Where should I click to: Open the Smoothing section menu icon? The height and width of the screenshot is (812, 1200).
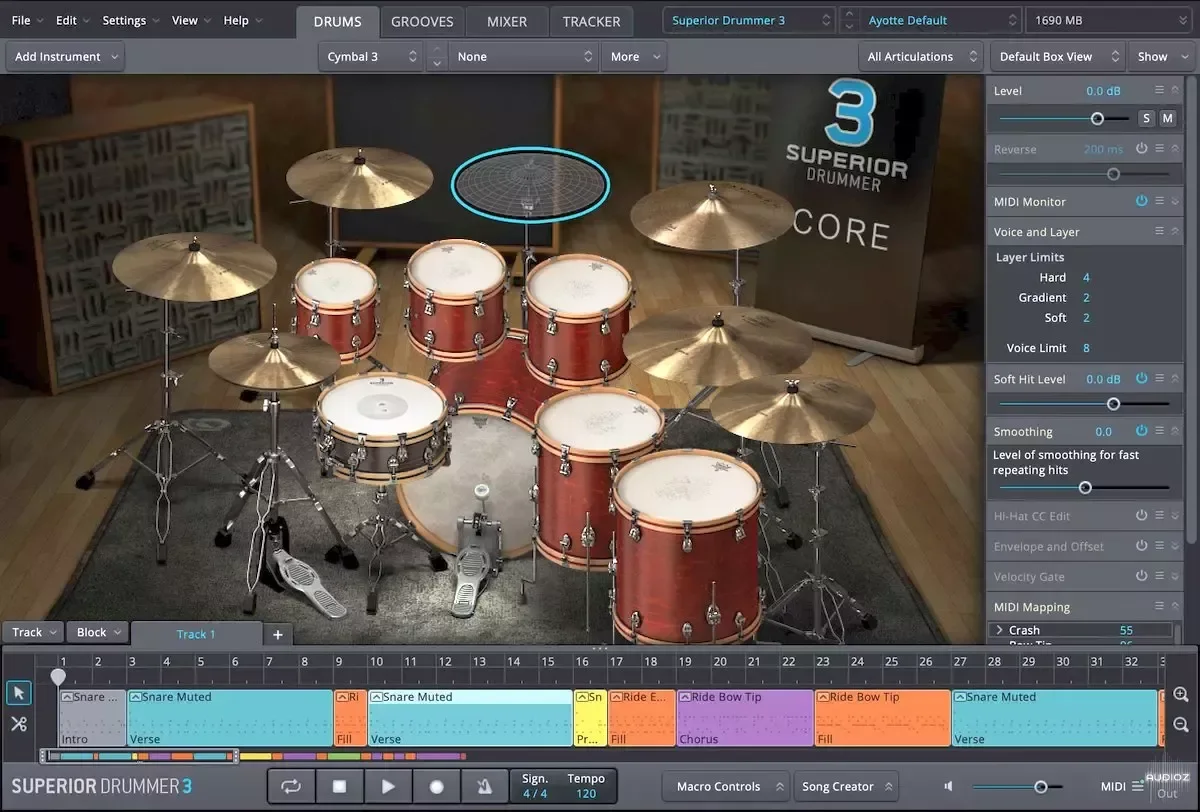[1160, 431]
